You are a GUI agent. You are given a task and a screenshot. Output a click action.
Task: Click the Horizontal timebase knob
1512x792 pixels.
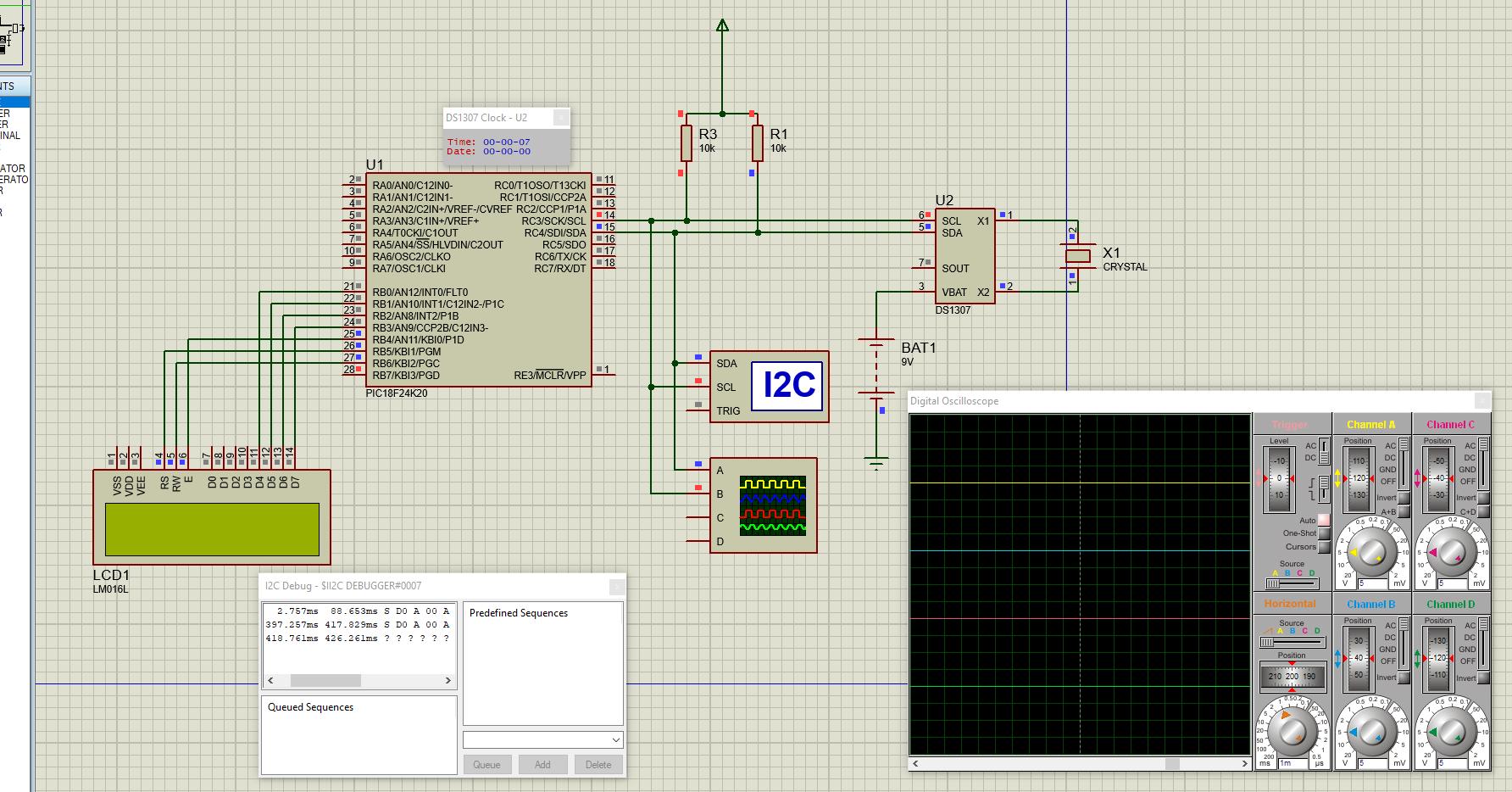pos(1292,732)
